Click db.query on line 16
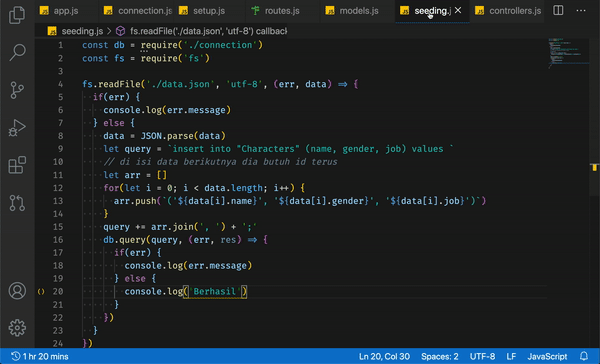The height and width of the screenshot is (364, 600). click(x=124, y=240)
